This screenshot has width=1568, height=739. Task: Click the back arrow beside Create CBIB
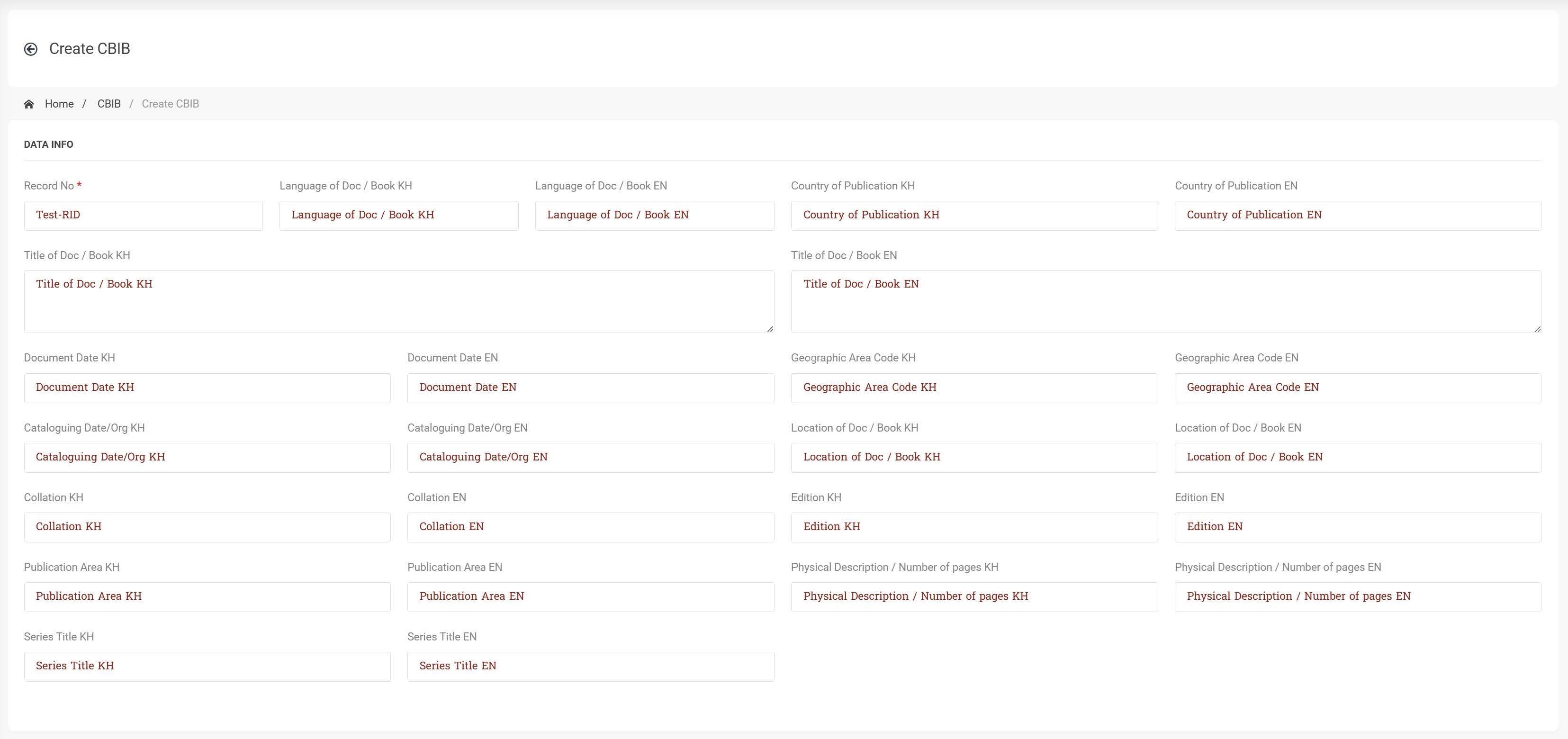point(30,49)
